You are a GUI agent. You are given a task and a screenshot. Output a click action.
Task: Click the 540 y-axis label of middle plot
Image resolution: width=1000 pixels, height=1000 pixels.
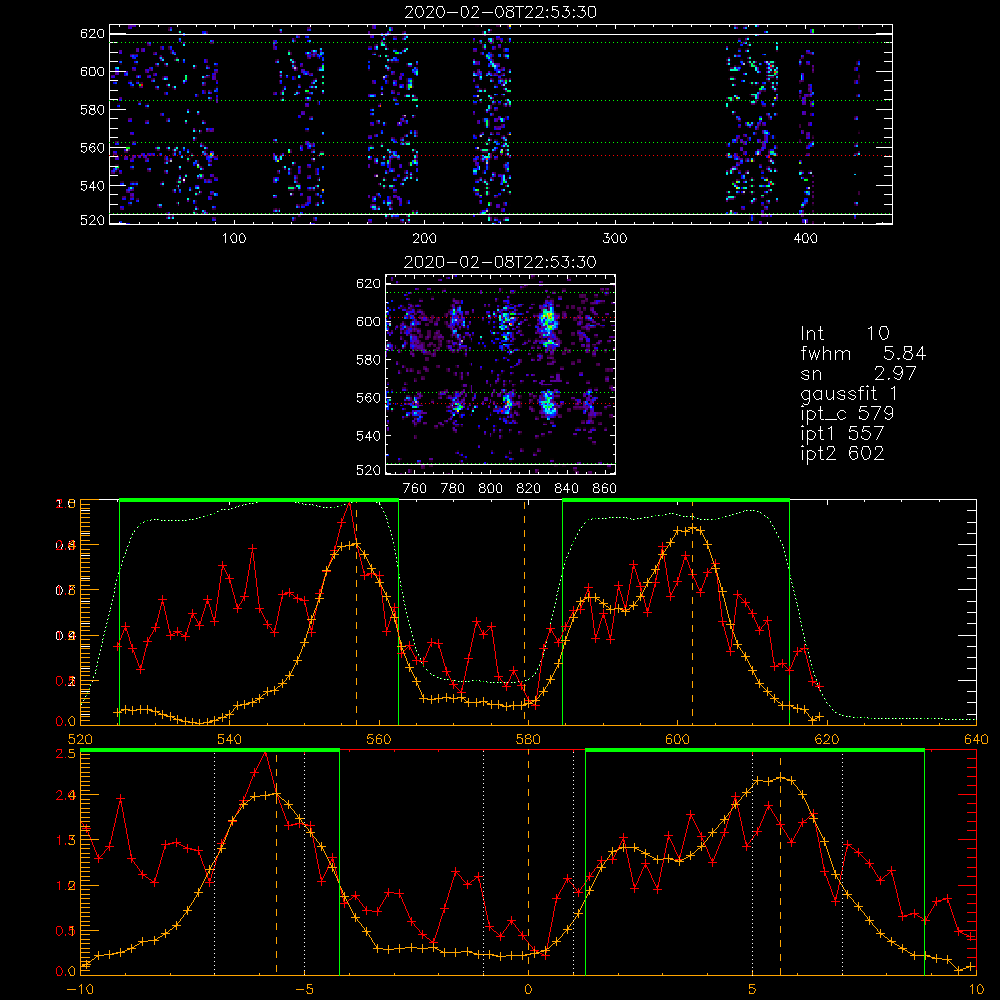point(369,436)
